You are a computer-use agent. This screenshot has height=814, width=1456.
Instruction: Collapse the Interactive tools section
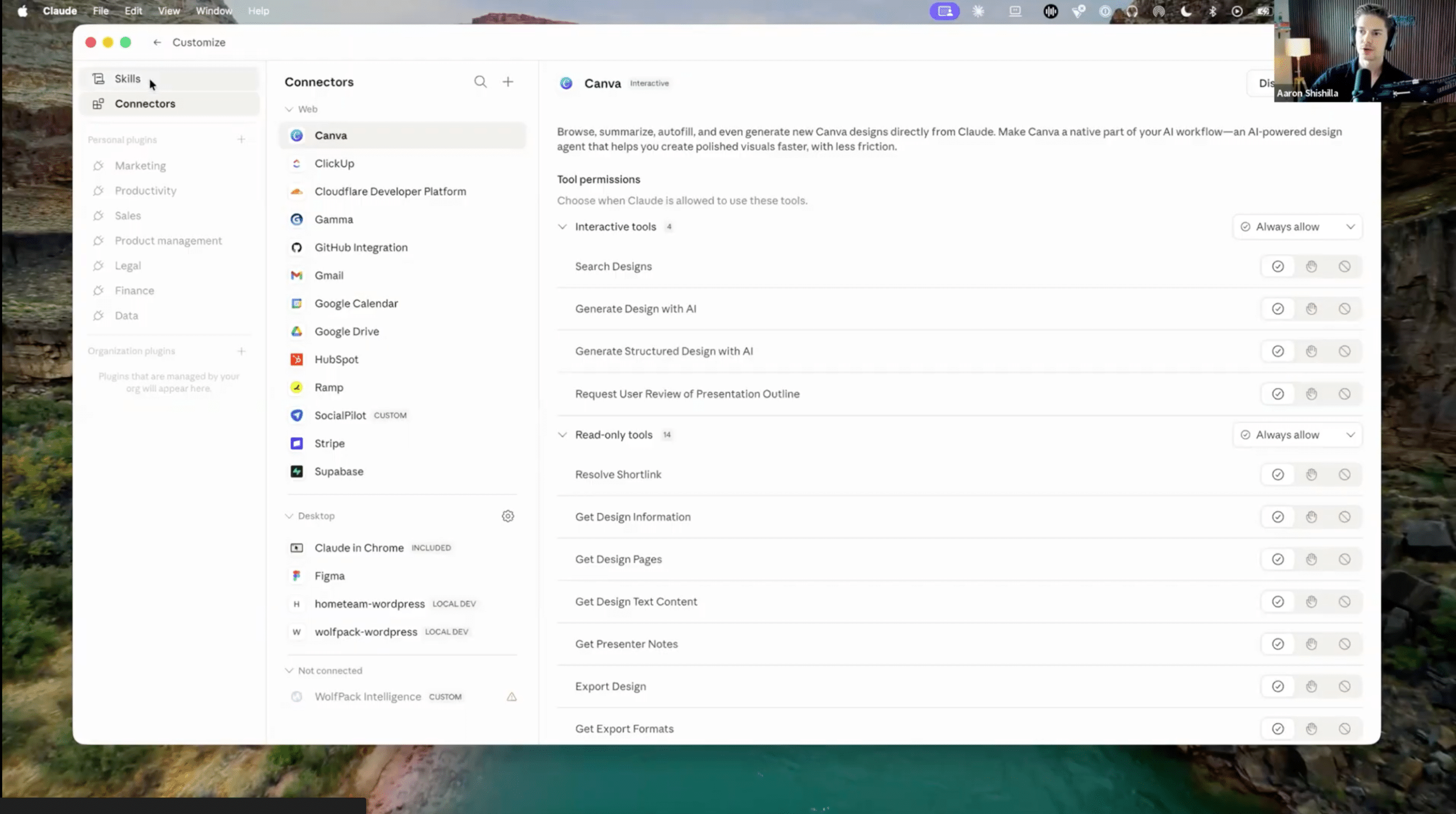click(562, 227)
